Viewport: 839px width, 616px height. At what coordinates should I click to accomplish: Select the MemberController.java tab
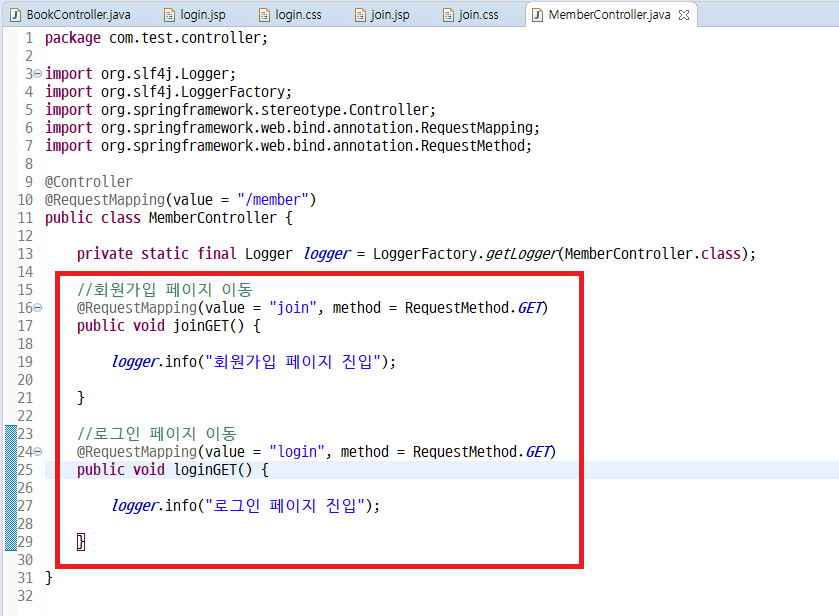pos(609,14)
